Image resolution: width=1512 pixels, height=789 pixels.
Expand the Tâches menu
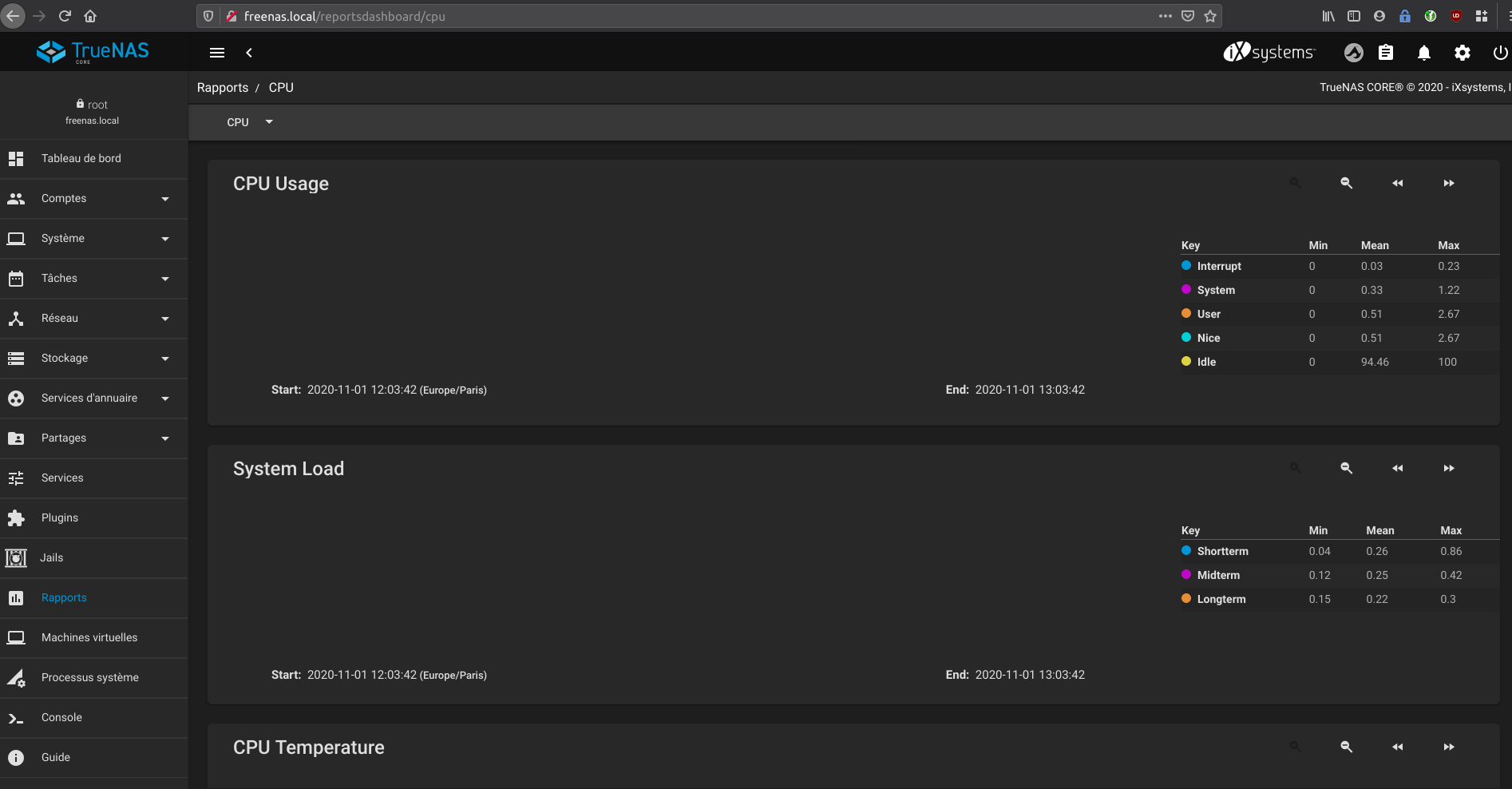click(94, 279)
